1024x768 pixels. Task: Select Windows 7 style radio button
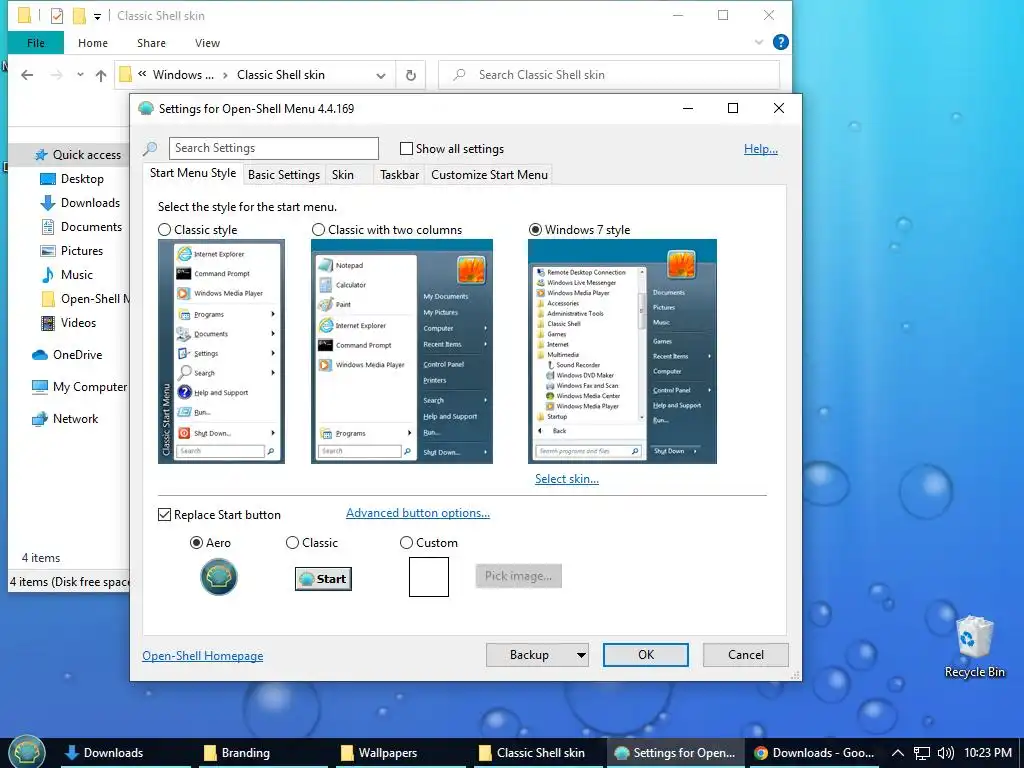tap(536, 230)
